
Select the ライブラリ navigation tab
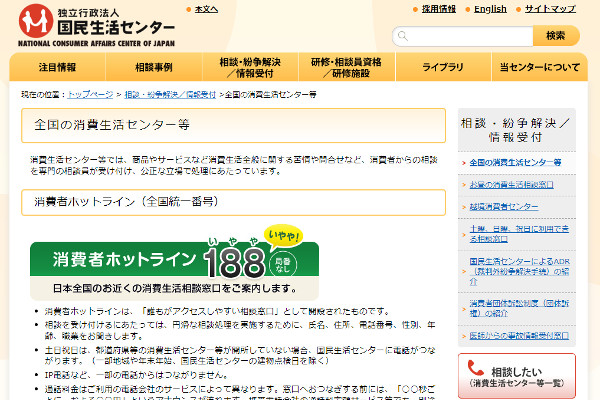coord(443,67)
